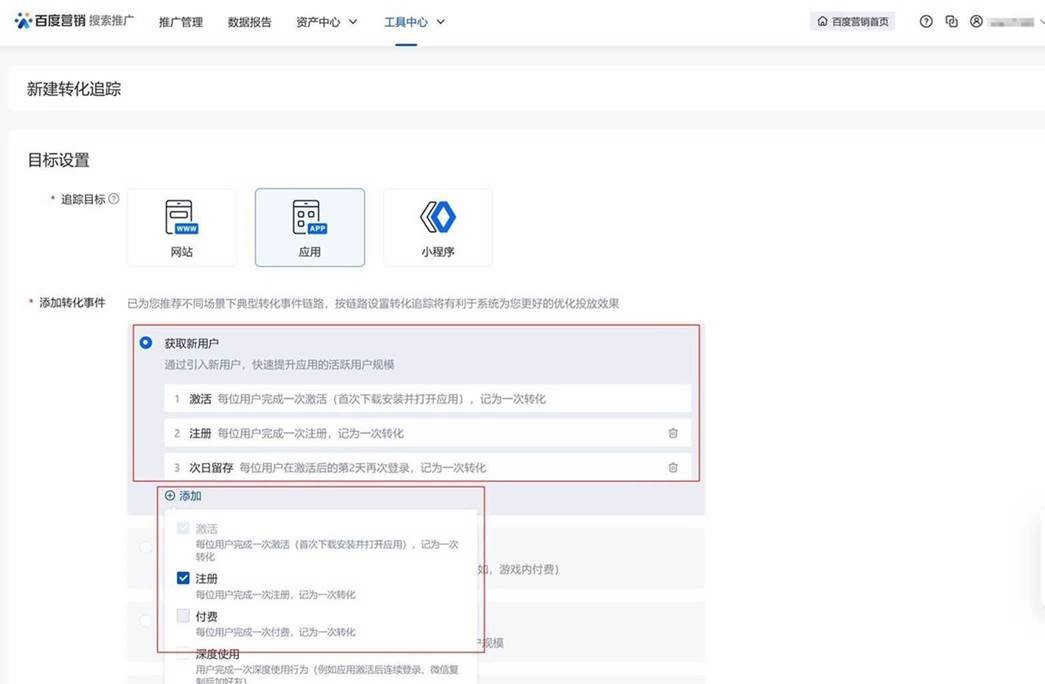Tick the 深度使用 checkbox option
The width and height of the screenshot is (1045, 684).
tap(183, 654)
